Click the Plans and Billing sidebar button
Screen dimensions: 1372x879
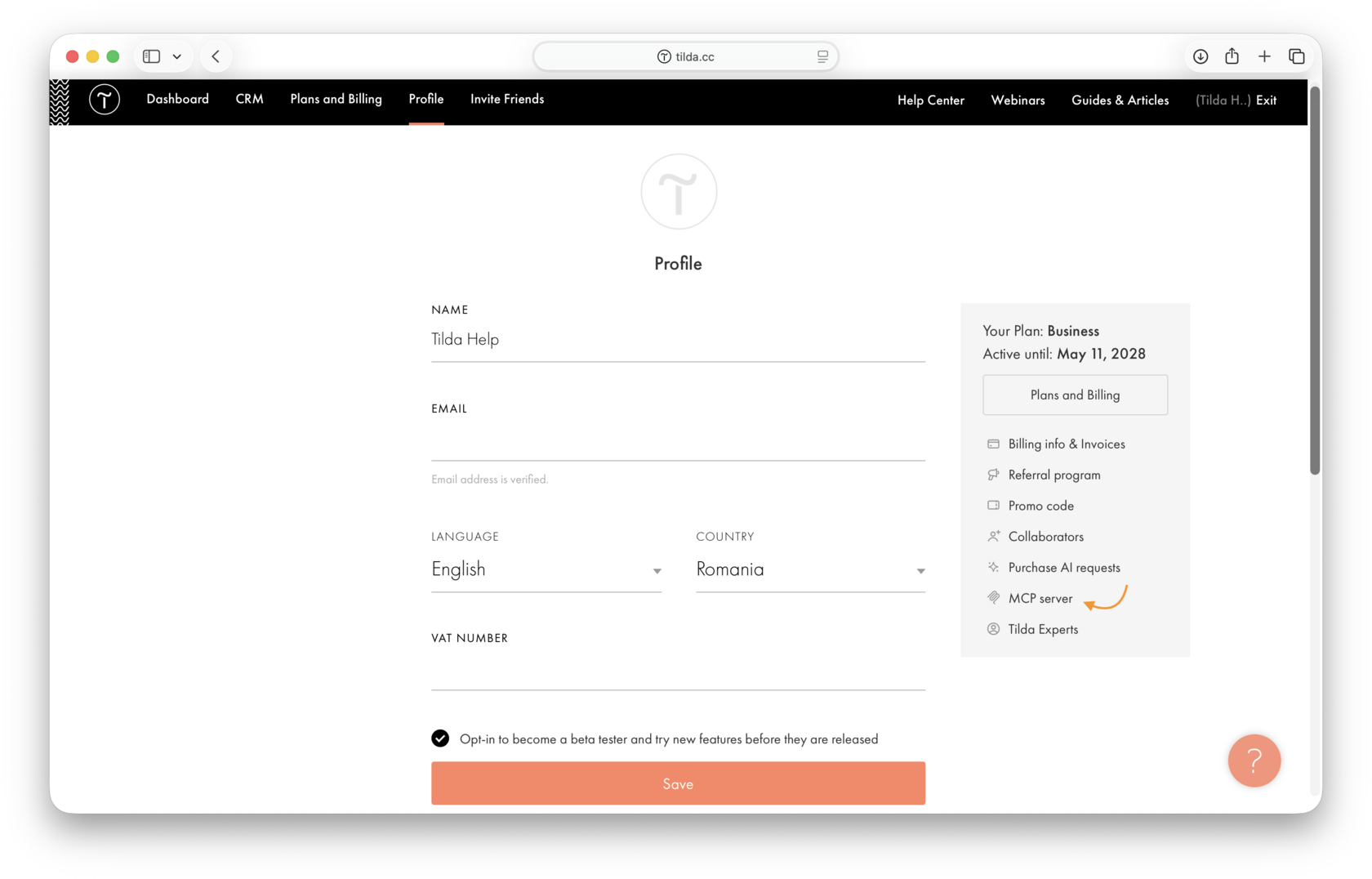(x=1075, y=395)
